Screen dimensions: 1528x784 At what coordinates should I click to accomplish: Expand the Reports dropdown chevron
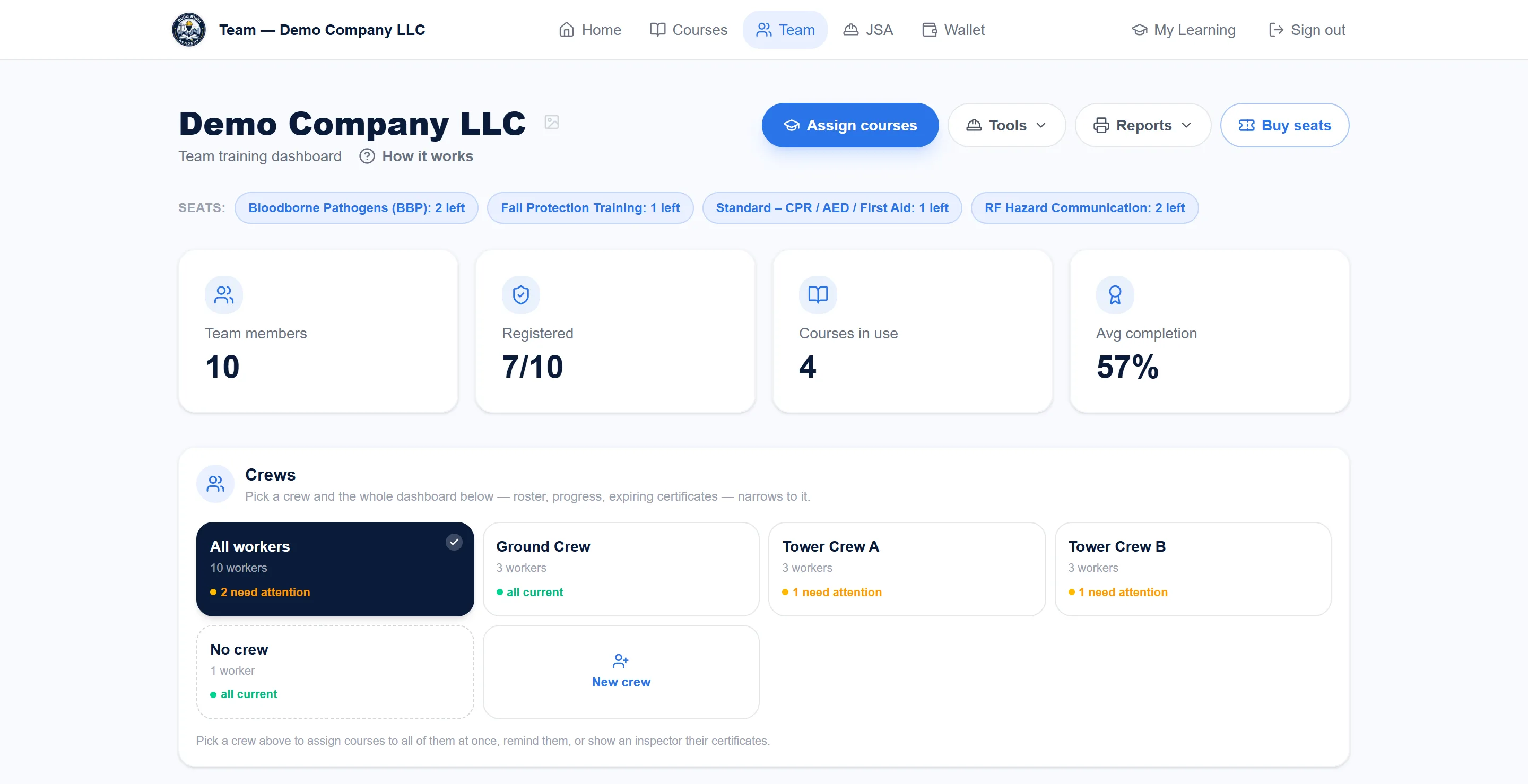pyautogui.click(x=1186, y=125)
